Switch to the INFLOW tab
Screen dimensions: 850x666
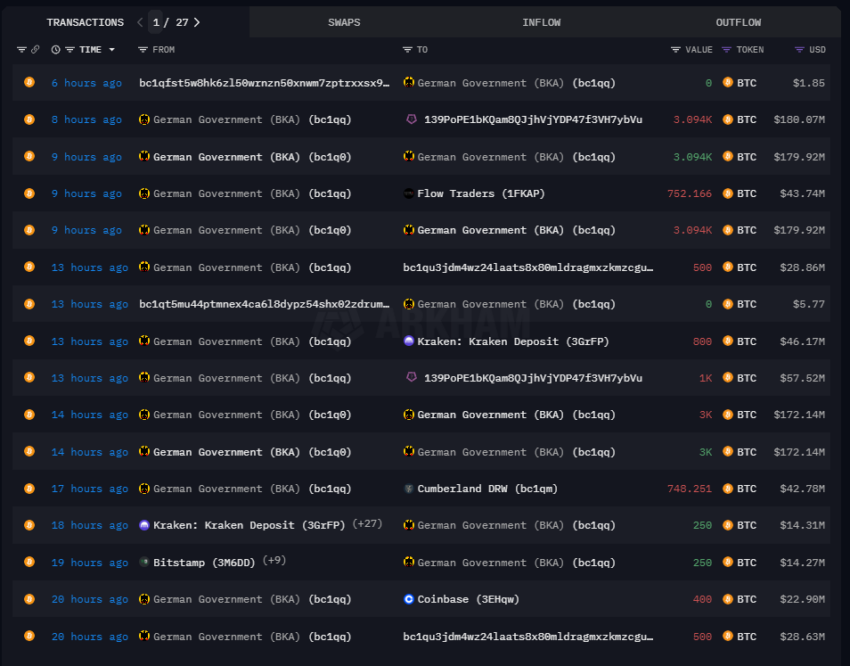click(541, 22)
